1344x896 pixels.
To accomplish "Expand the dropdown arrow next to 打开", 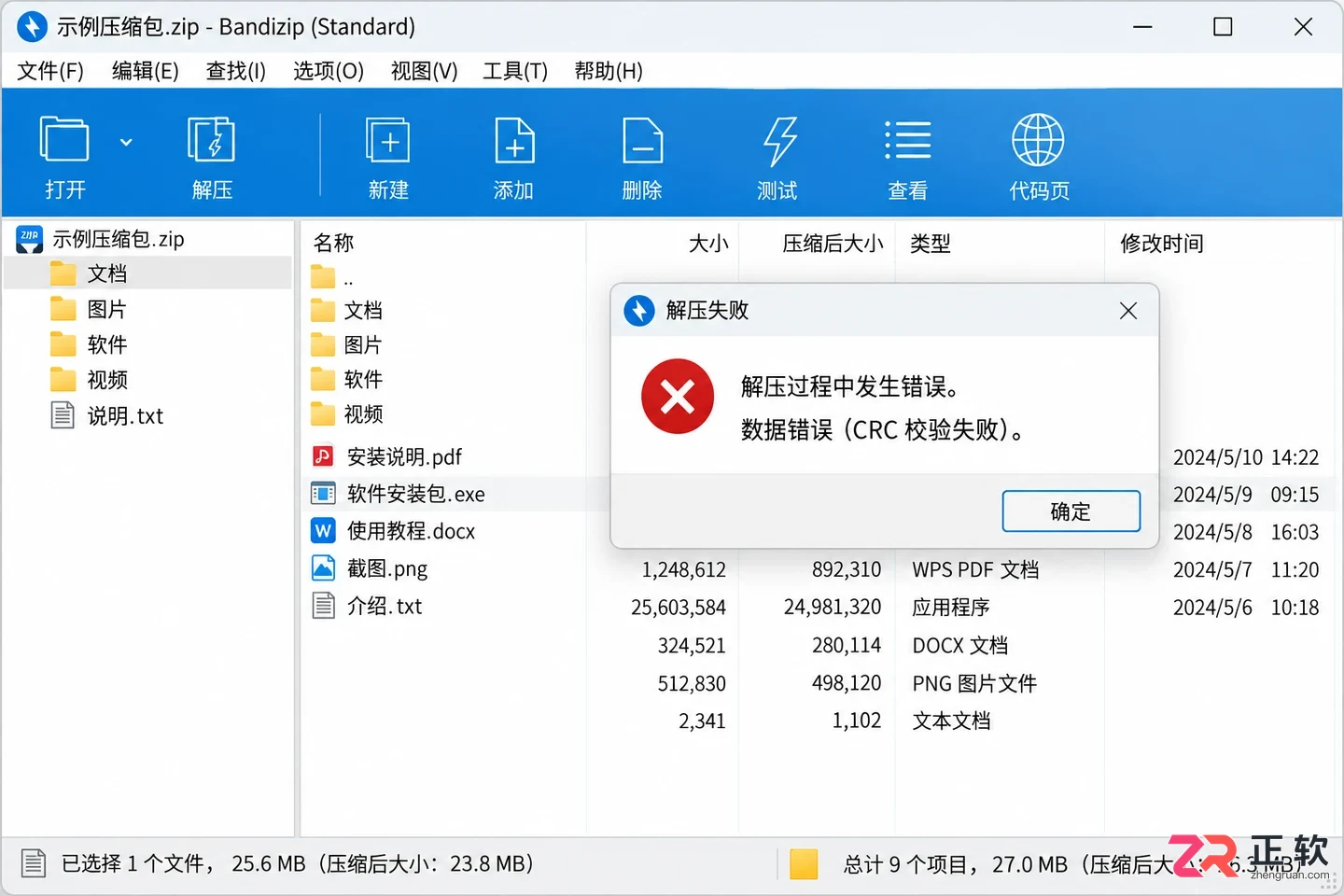I will point(126,143).
